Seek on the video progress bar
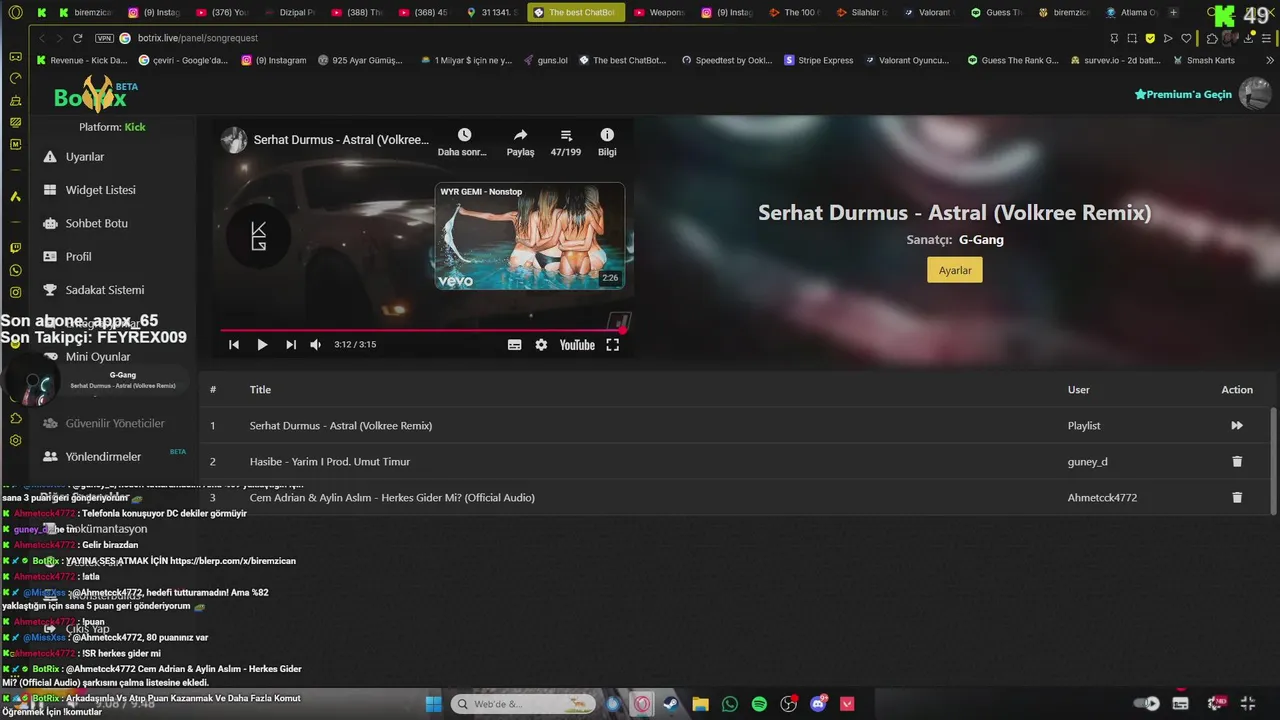This screenshot has height=720, width=1280. [x=422, y=329]
